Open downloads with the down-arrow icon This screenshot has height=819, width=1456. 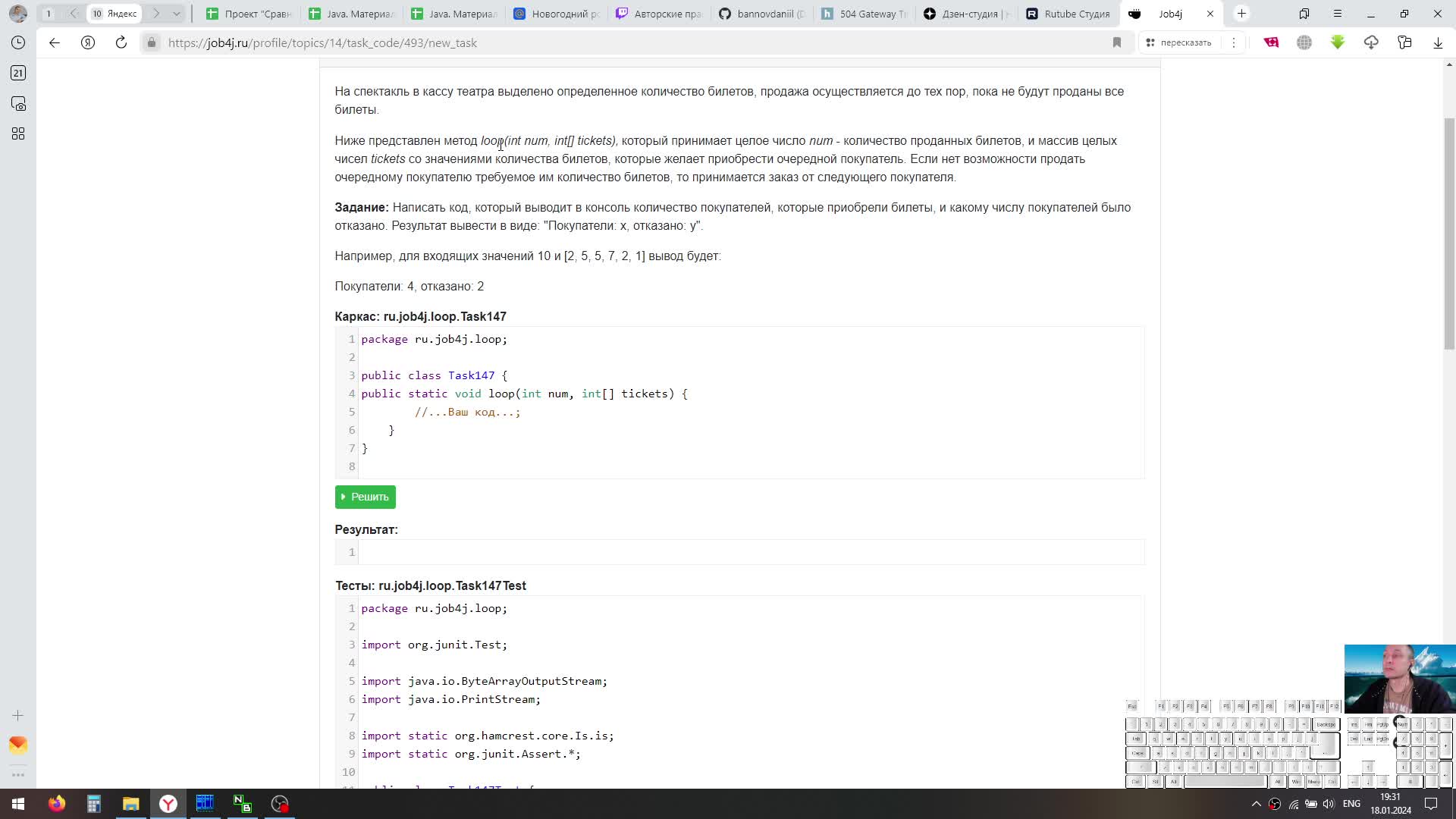pyautogui.click(x=1438, y=42)
